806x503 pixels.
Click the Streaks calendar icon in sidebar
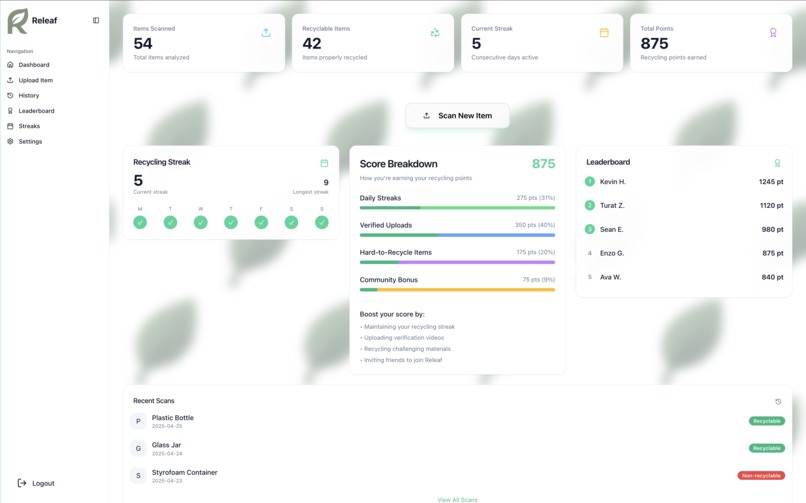pyautogui.click(x=10, y=126)
